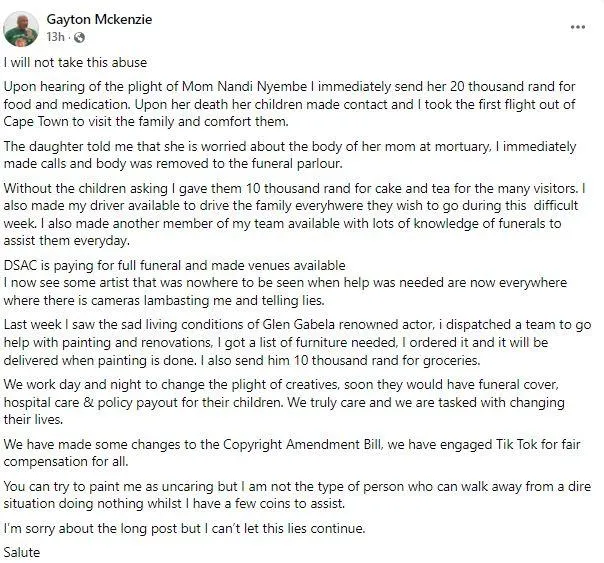Click the paragraph about the mortuary and funeral parlour
The width and height of the screenshot is (604, 563).
coord(290,155)
